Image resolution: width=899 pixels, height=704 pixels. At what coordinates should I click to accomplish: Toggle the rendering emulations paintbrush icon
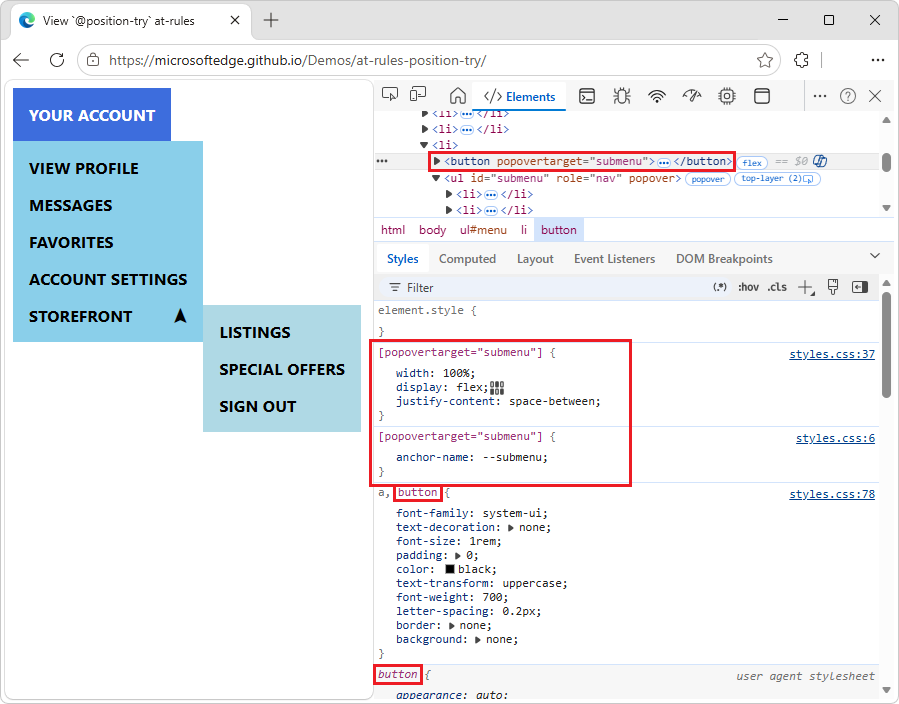point(833,287)
